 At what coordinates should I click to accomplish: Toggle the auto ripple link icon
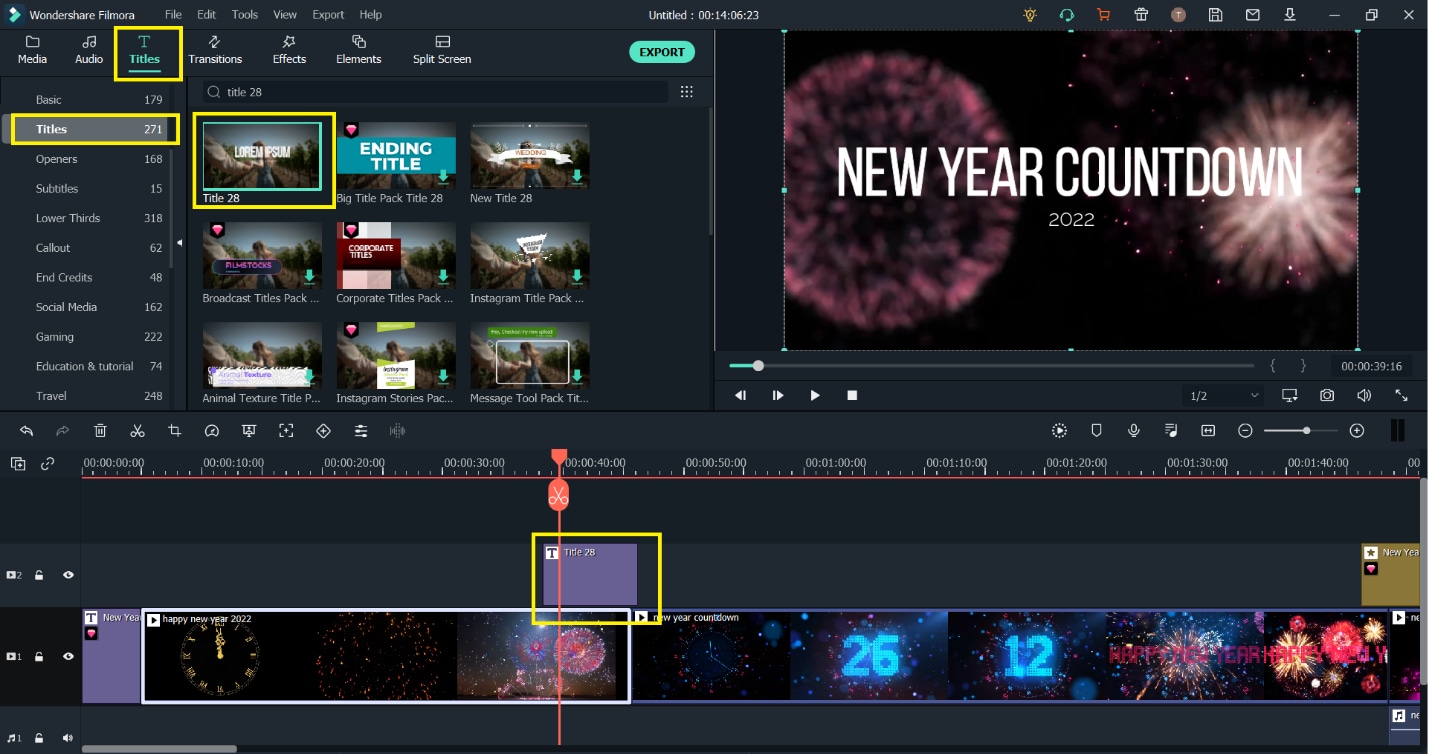pyautogui.click(x=47, y=464)
